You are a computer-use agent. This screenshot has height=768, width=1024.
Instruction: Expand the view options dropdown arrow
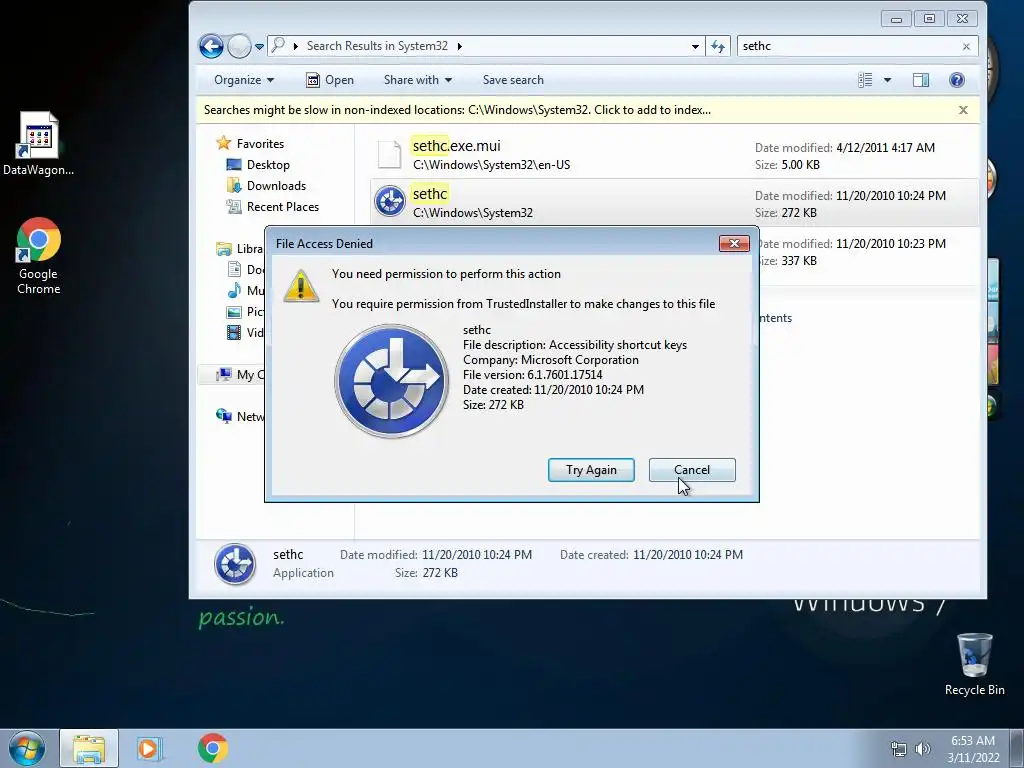[887, 80]
